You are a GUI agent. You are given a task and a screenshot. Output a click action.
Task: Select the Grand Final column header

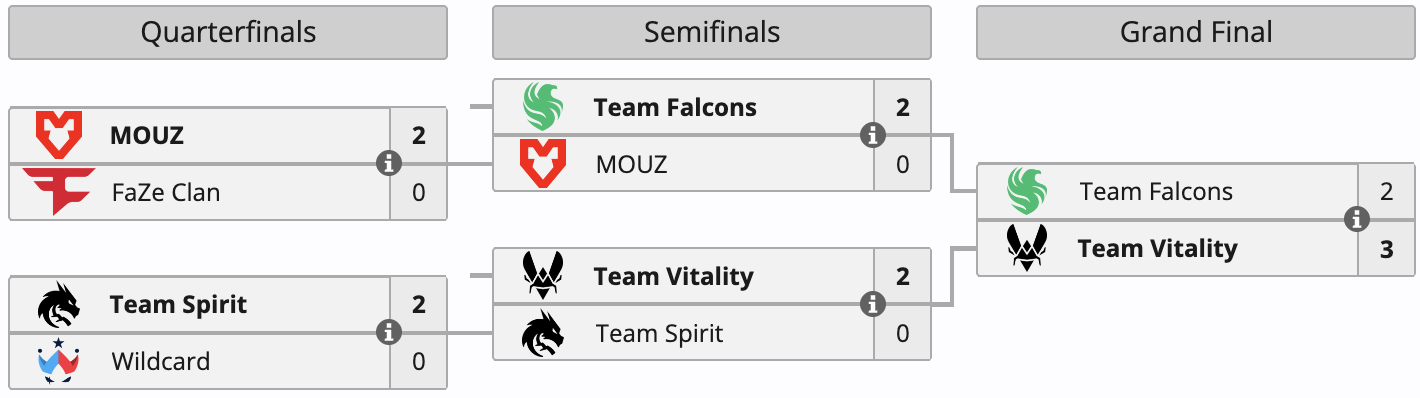tap(1195, 32)
